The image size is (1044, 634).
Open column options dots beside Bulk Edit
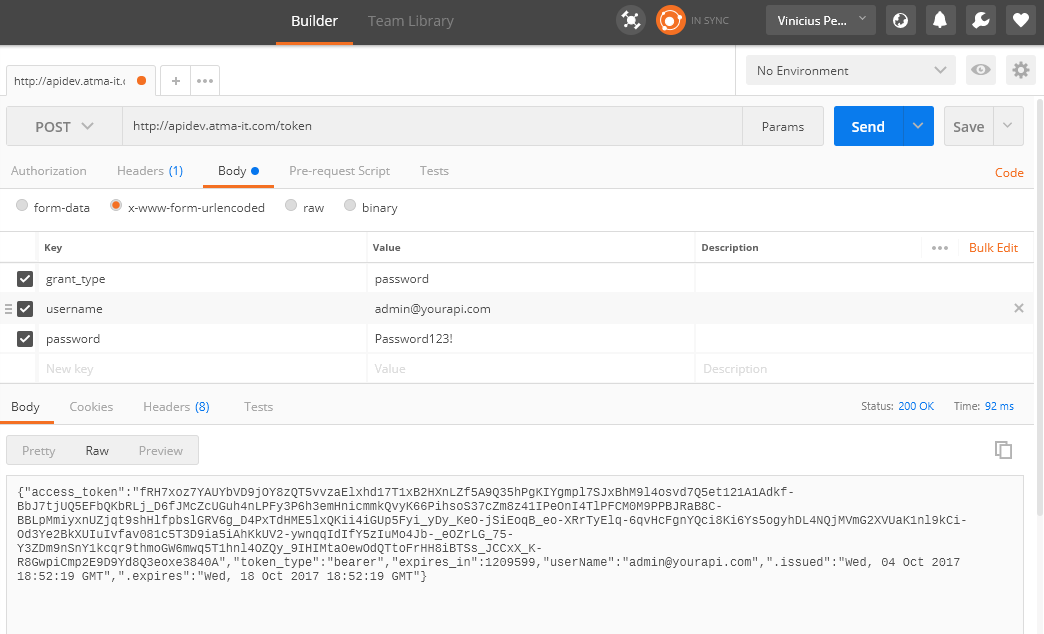pos(939,248)
